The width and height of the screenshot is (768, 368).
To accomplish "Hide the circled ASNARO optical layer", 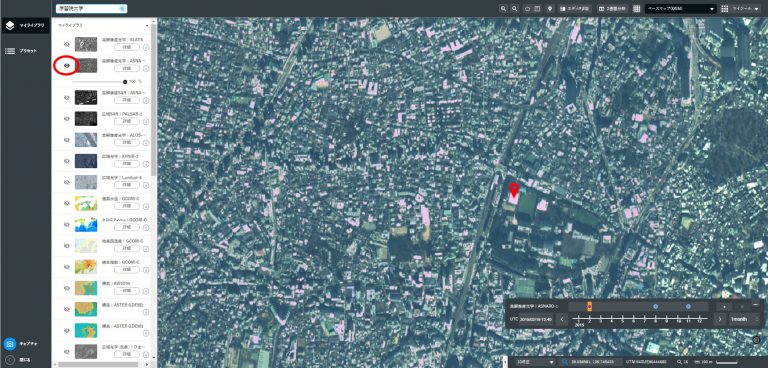I will 67,65.
